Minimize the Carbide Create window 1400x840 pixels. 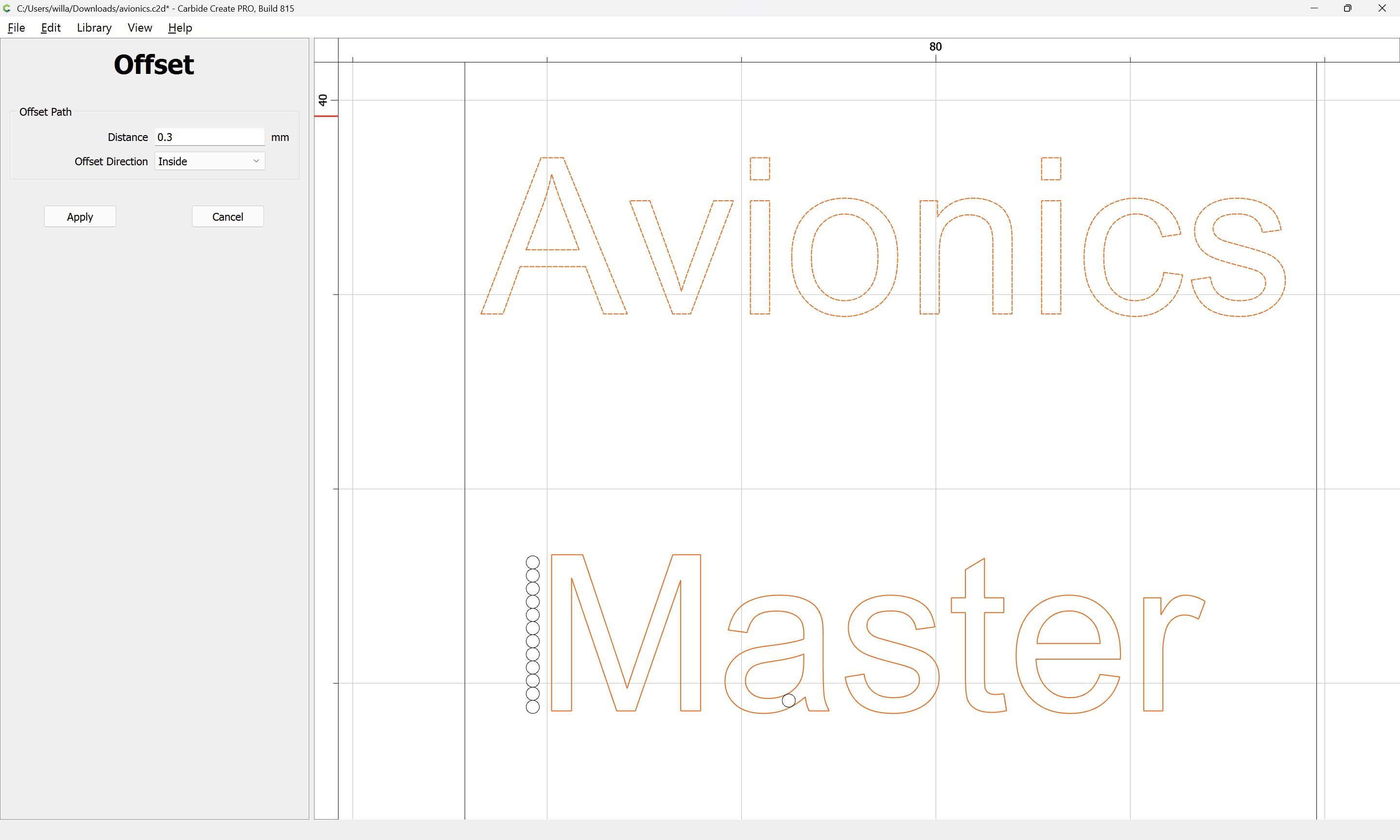tap(1314, 8)
